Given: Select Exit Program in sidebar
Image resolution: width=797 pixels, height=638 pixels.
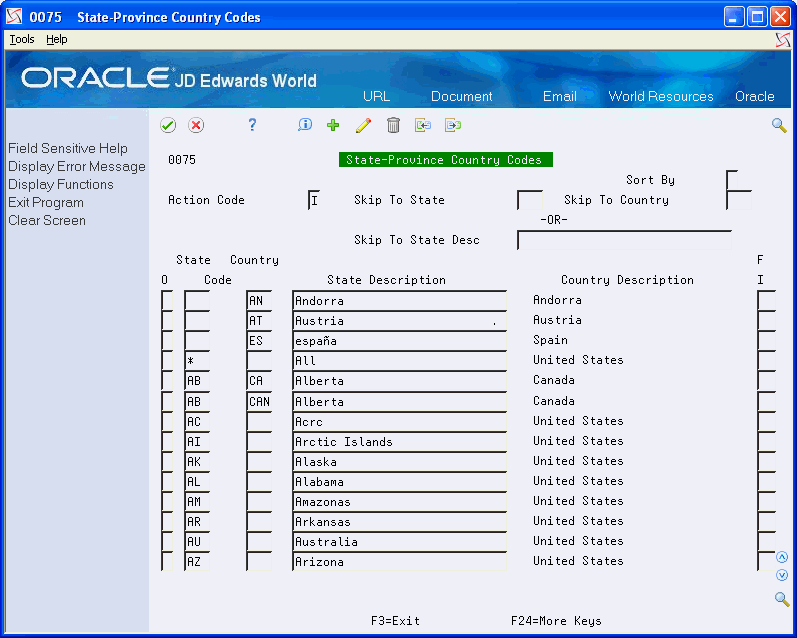Looking at the screenshot, I should 46,202.
